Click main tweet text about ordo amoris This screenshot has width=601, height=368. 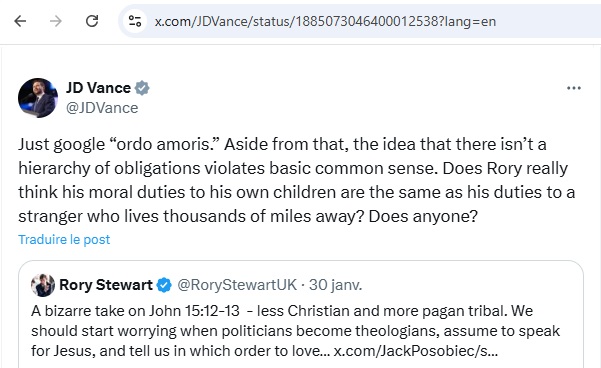pyautogui.click(x=297, y=180)
